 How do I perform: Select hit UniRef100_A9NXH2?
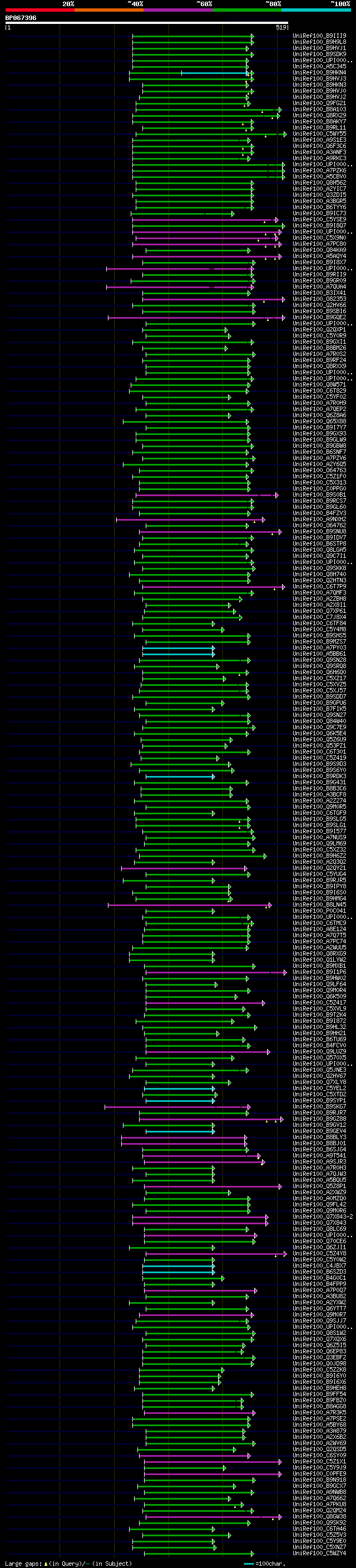pyautogui.click(x=319, y=519)
